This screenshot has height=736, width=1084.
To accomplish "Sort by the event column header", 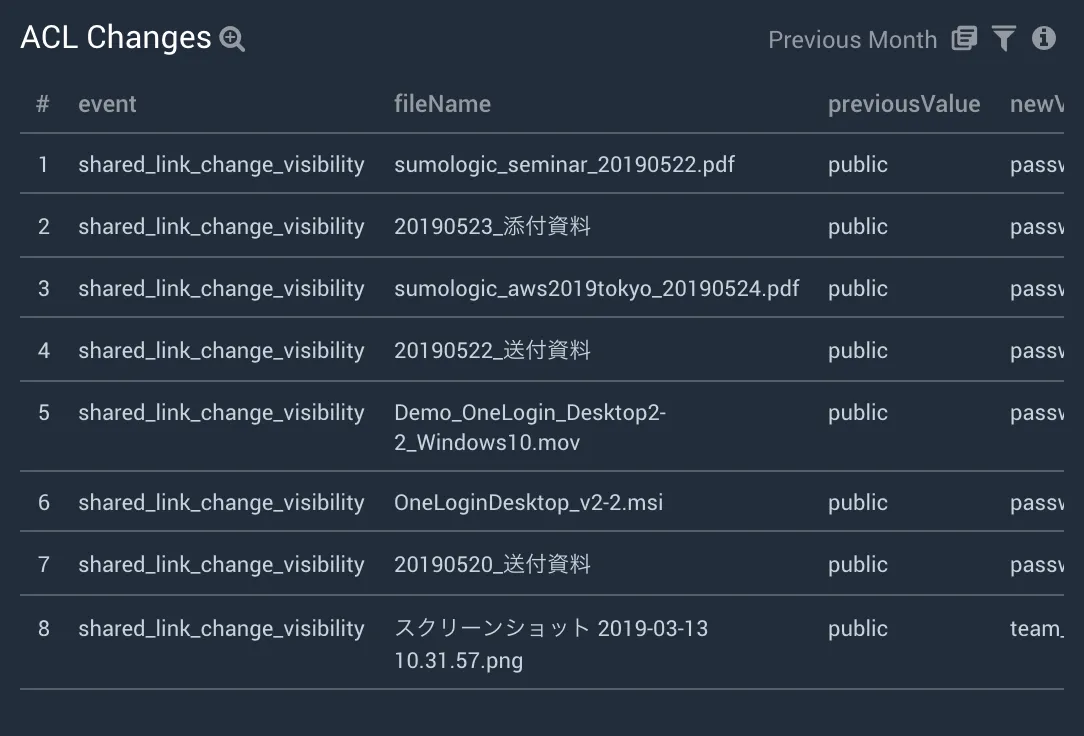I will tap(107, 104).
